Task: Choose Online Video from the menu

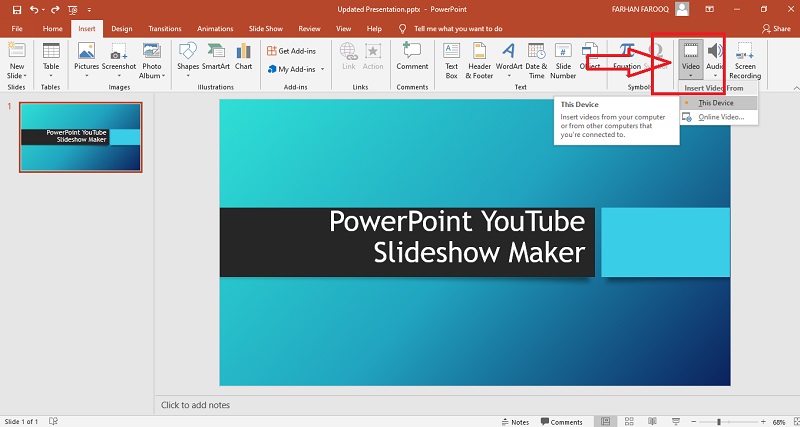Action: point(719,117)
